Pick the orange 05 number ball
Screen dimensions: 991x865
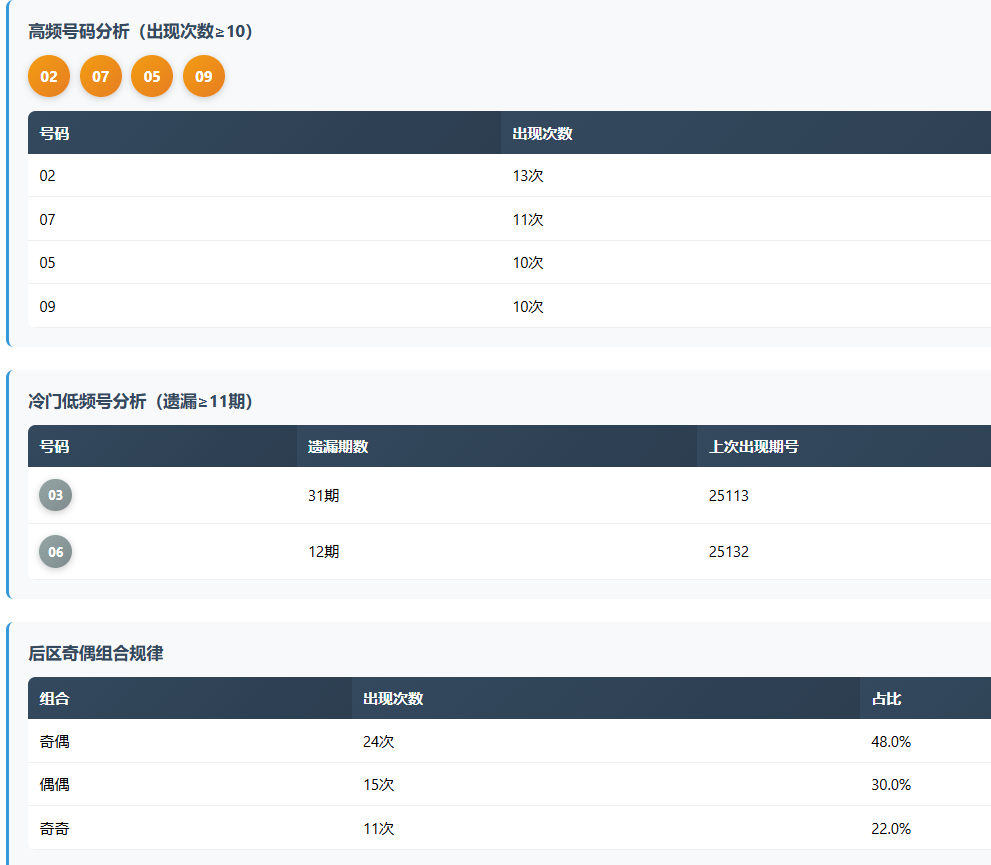152,76
